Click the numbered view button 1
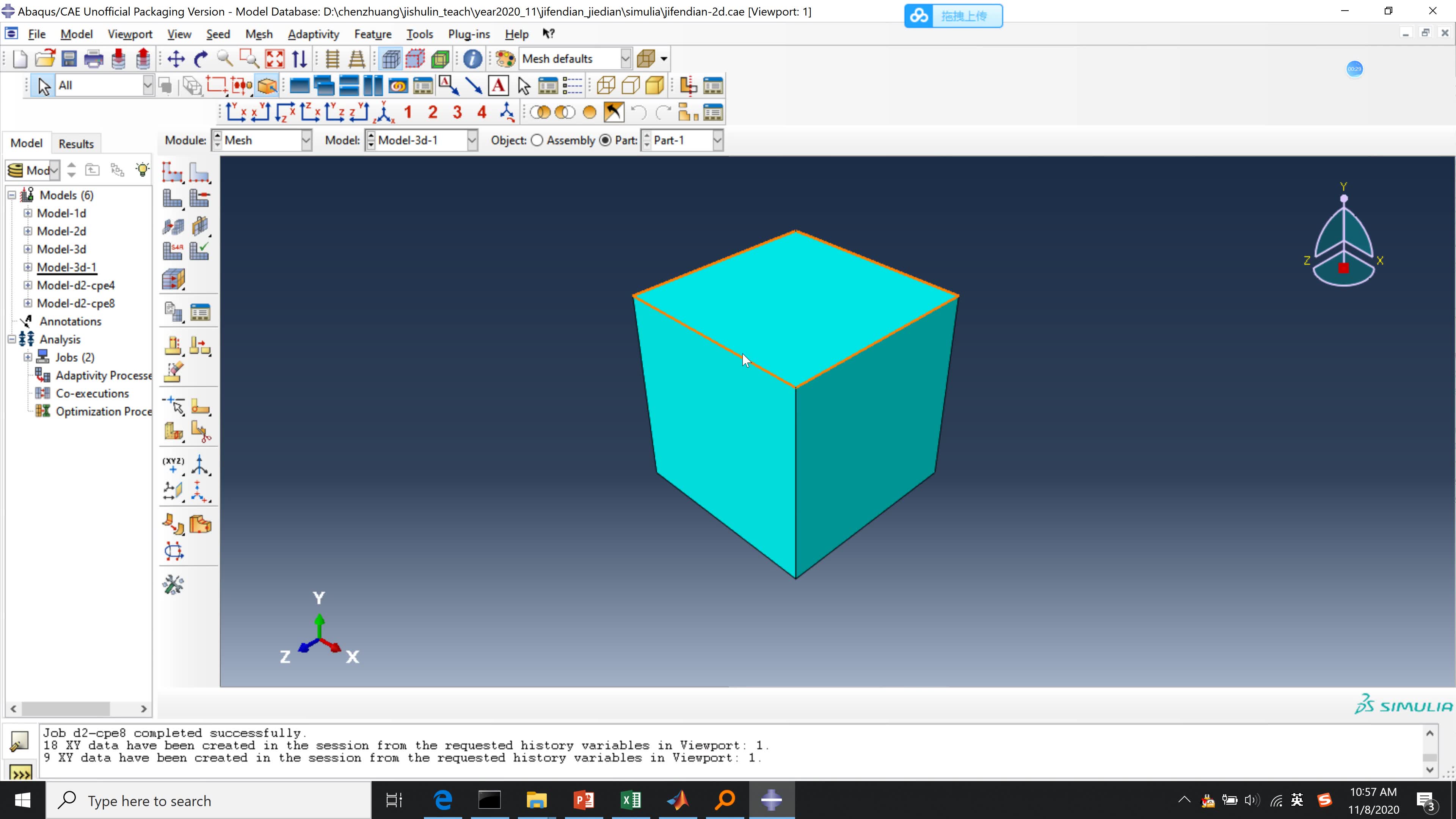The width and height of the screenshot is (1456, 819). (x=408, y=112)
